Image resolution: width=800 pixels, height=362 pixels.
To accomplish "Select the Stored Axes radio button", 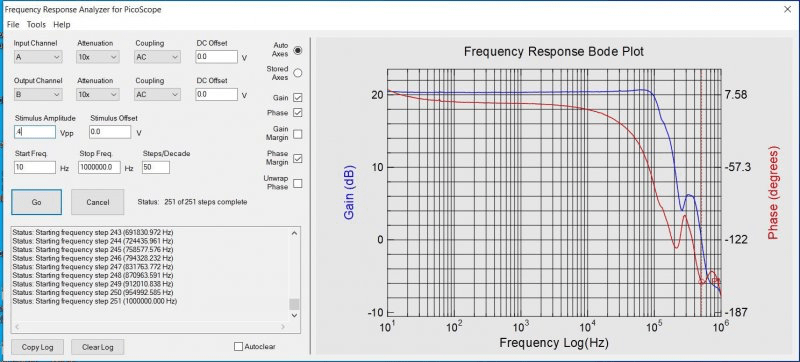I will [298, 73].
